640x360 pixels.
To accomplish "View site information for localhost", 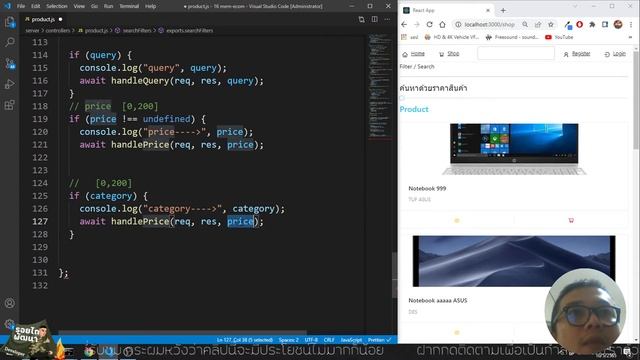I will tap(458, 24).
